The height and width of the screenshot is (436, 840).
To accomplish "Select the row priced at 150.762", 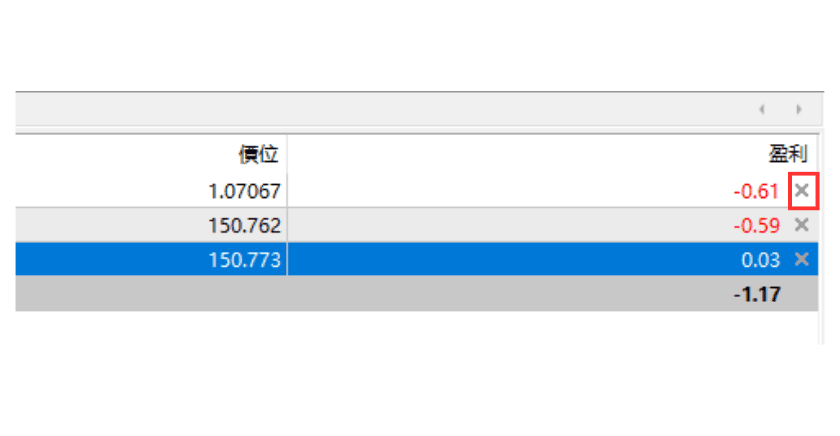I will [417, 225].
